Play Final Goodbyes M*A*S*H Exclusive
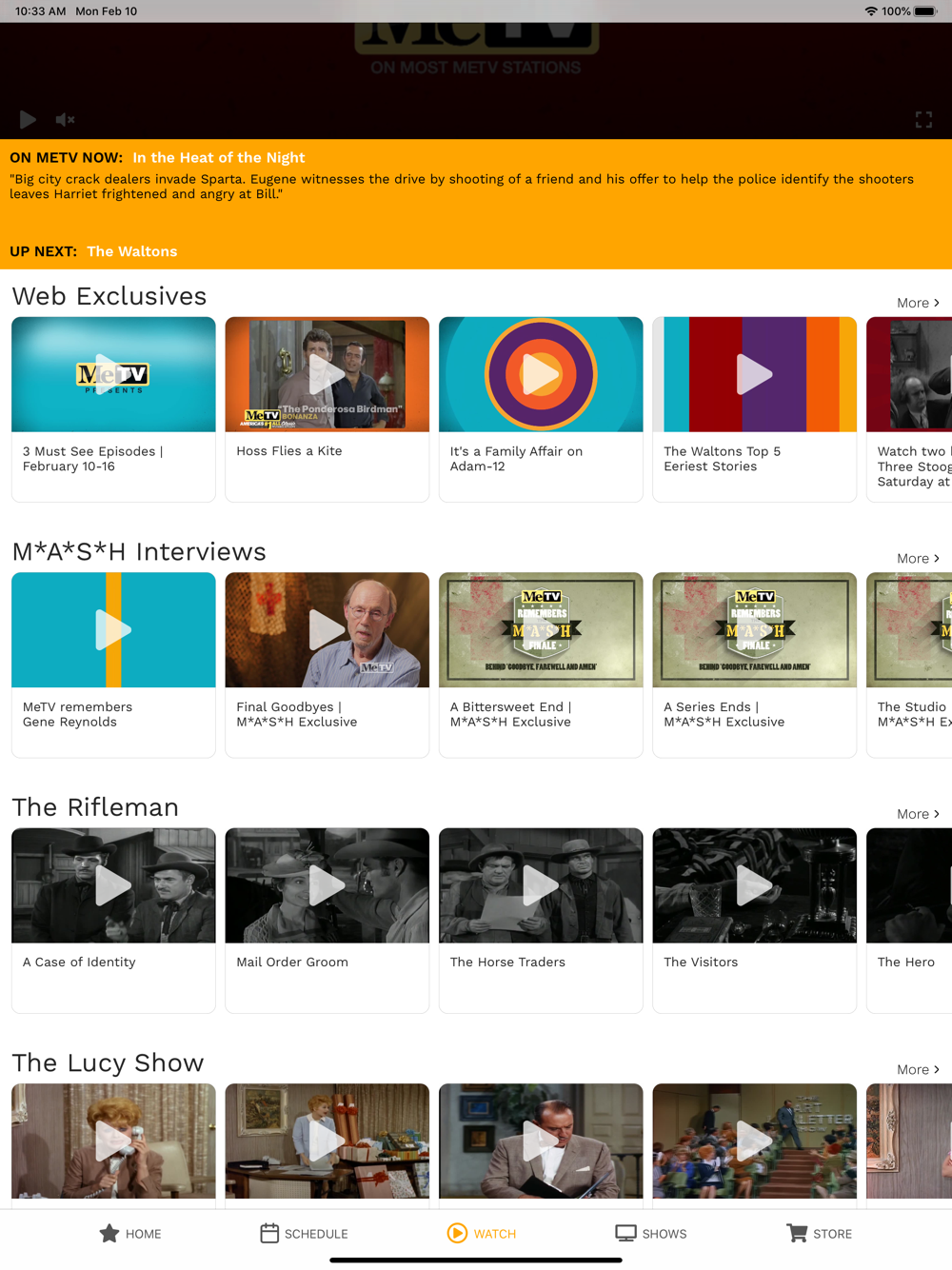The height and width of the screenshot is (1270, 952). 327,629
